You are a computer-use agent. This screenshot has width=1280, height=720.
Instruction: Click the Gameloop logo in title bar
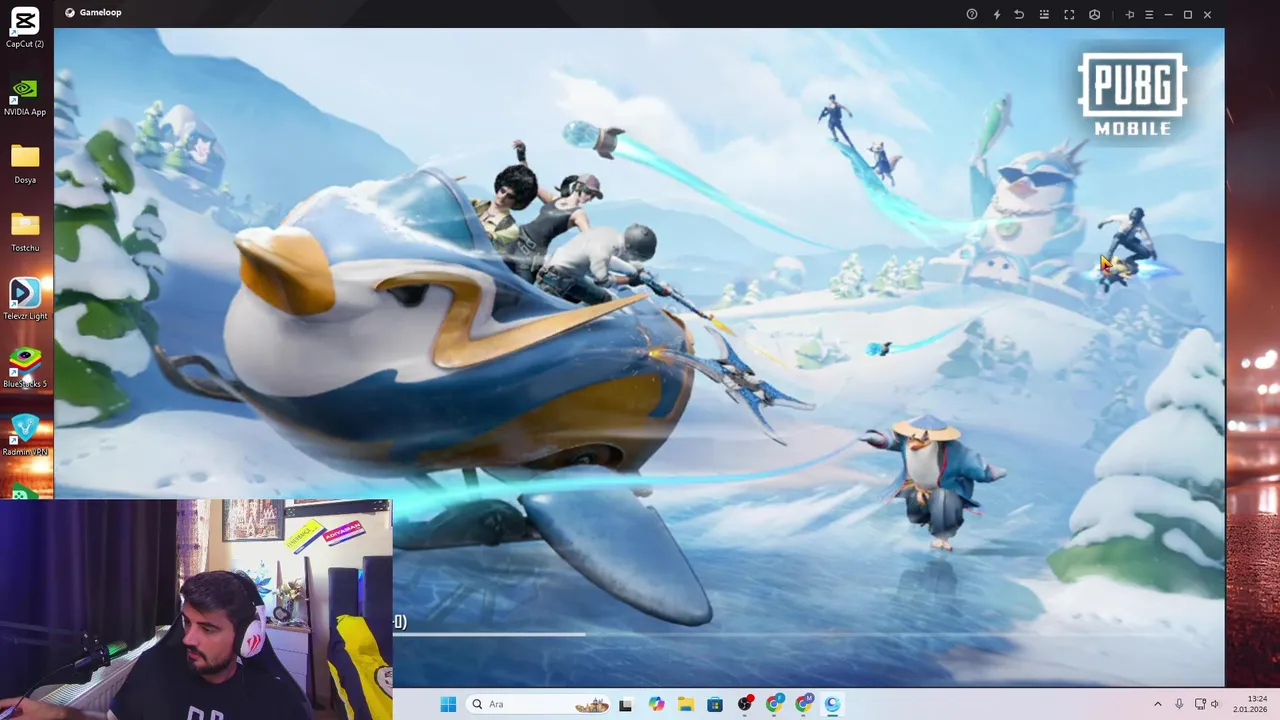click(70, 13)
